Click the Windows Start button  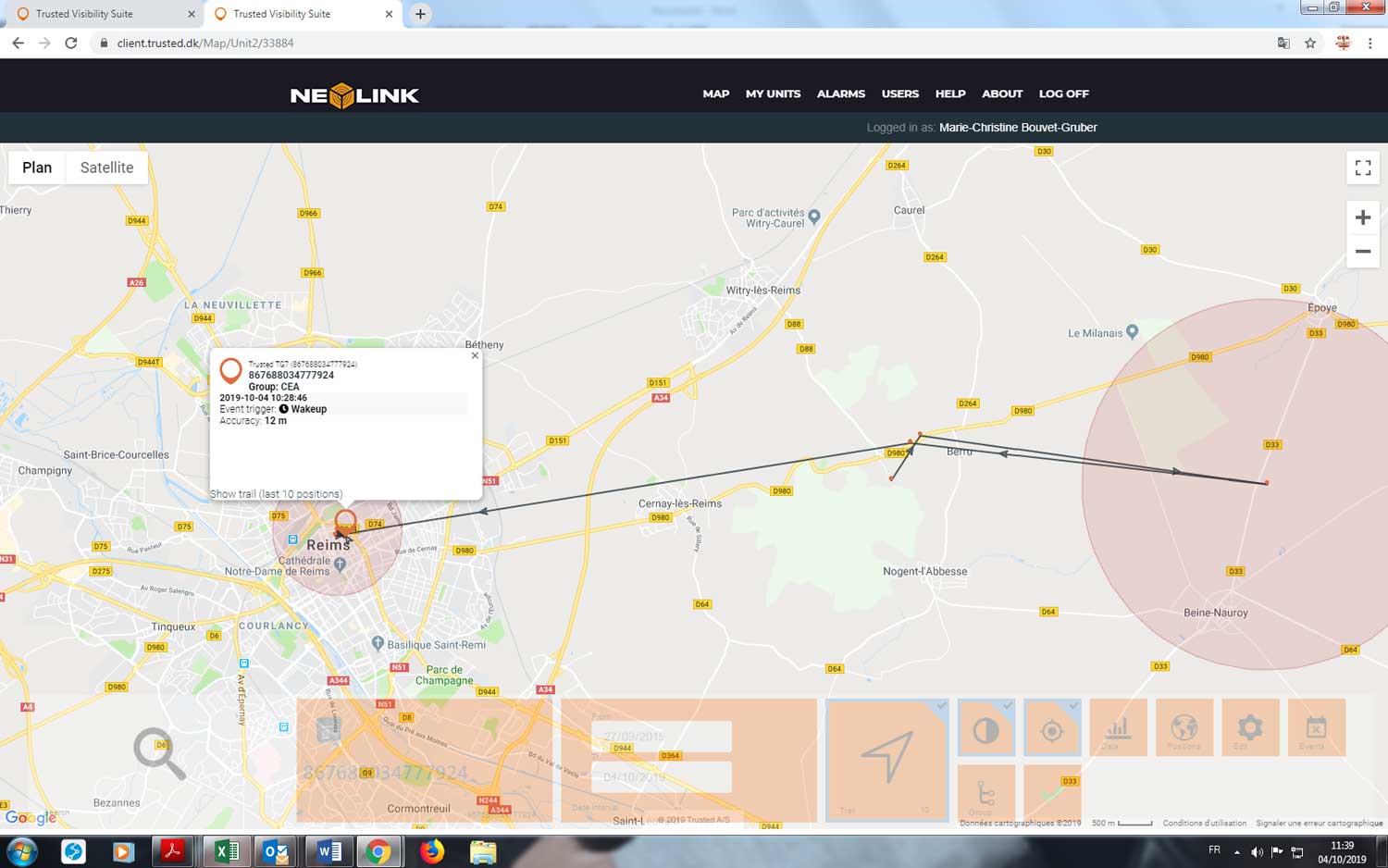[21, 851]
